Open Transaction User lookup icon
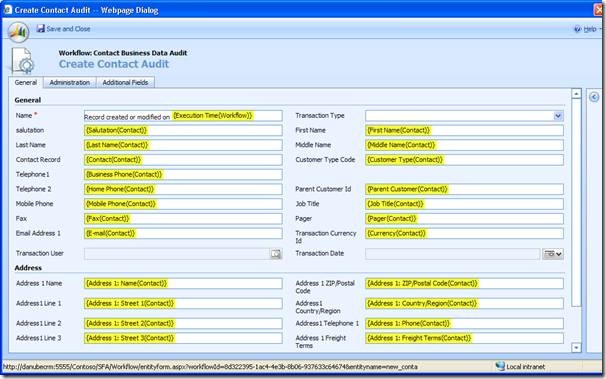 click(276, 254)
